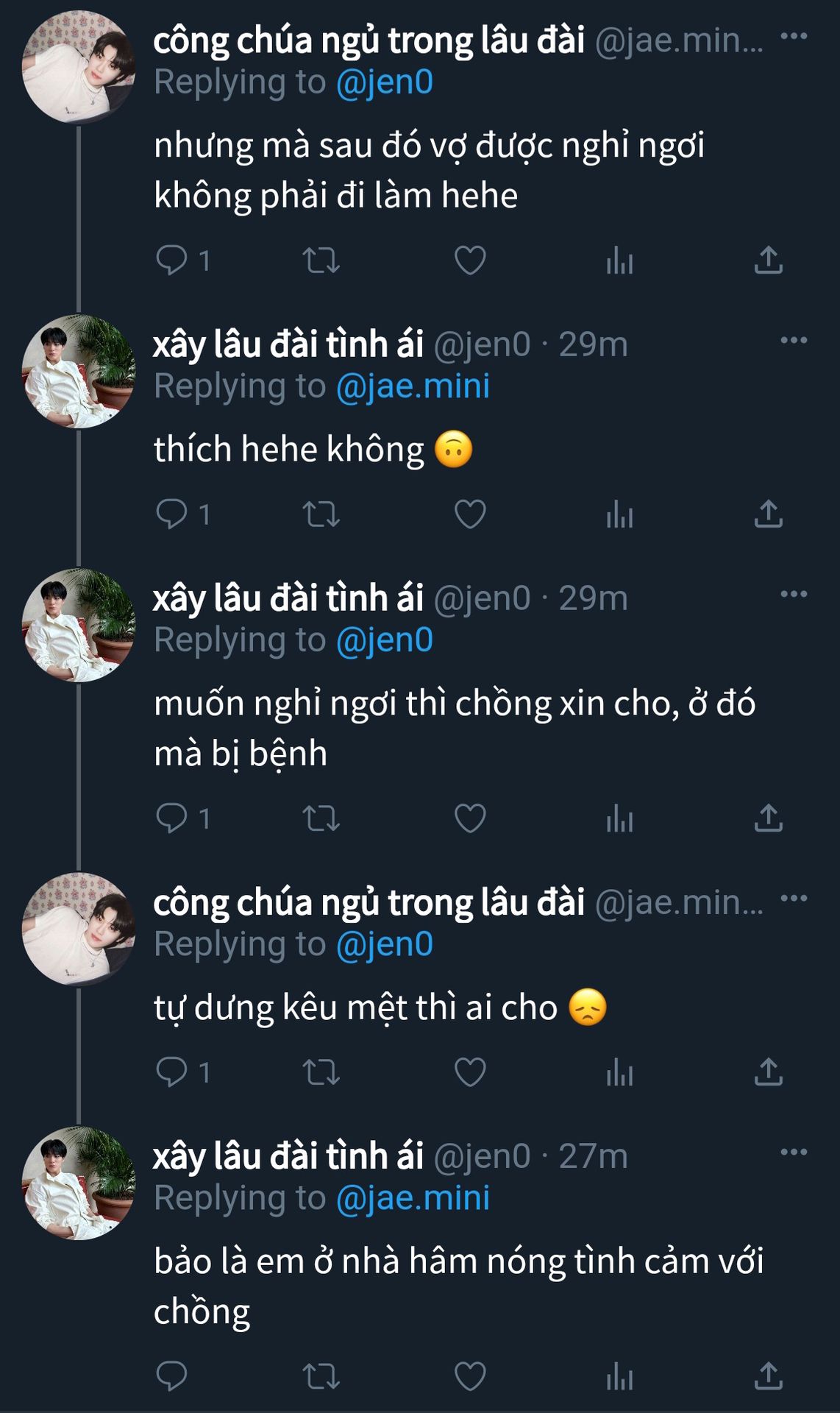Viewport: 840px width, 1413px height.
Task: Open @jen0 mention in first tweet
Action: [384, 82]
